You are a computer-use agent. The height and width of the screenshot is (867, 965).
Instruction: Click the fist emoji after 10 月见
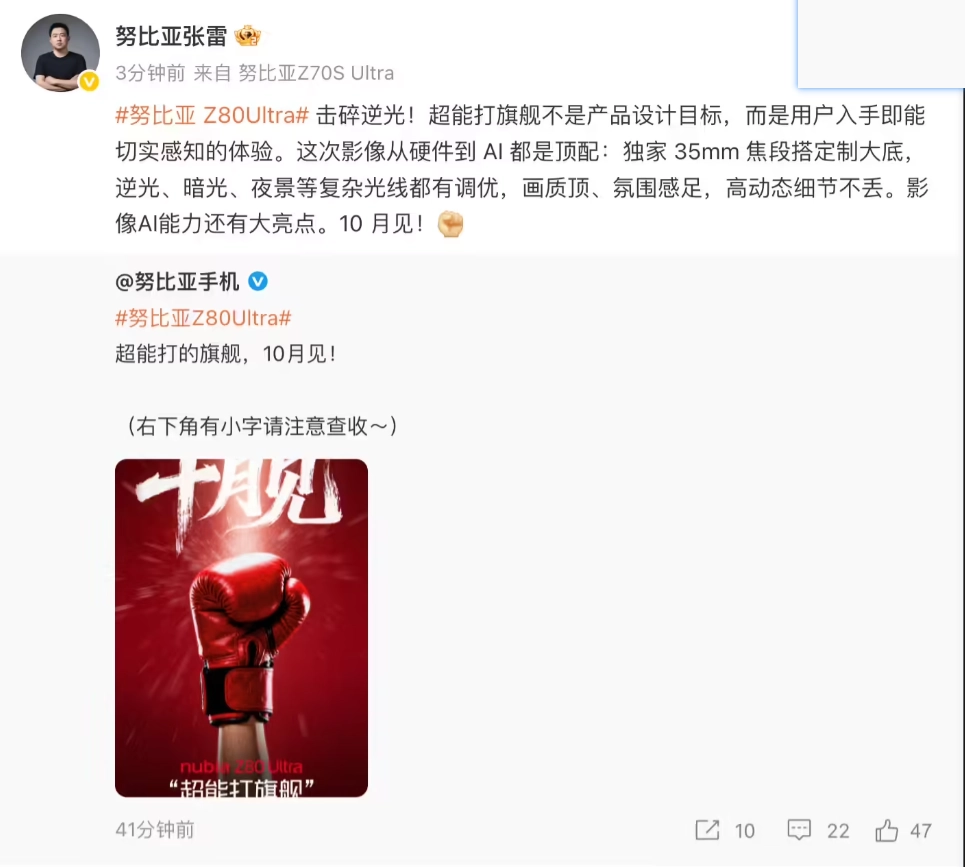(450, 224)
